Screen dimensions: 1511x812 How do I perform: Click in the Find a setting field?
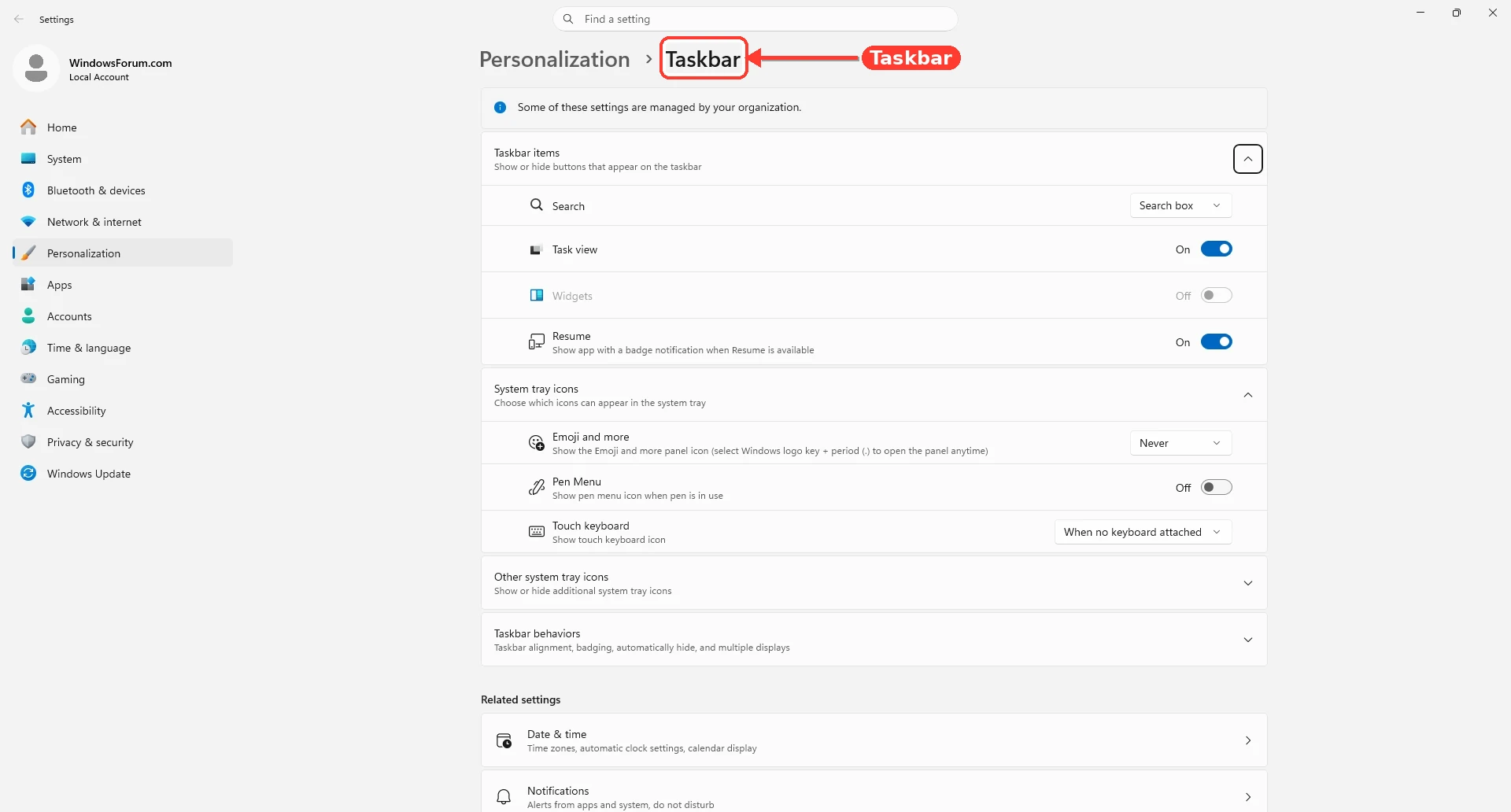click(x=755, y=19)
